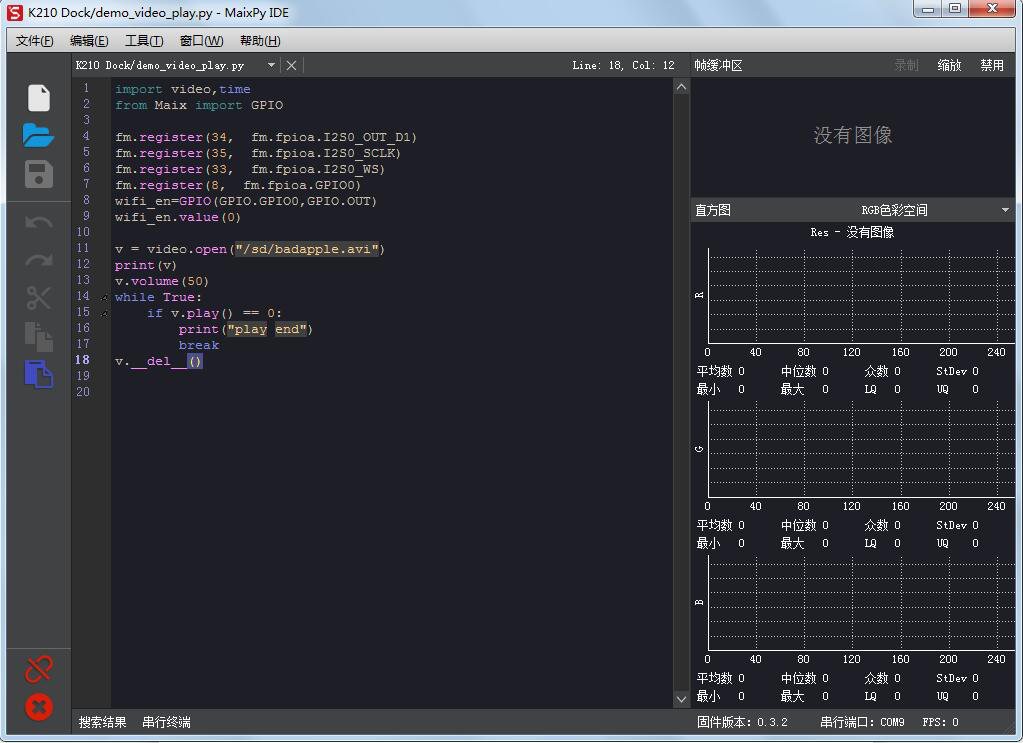Click the v.__del__() code line
Screen dimensions: 1023x743
point(159,361)
